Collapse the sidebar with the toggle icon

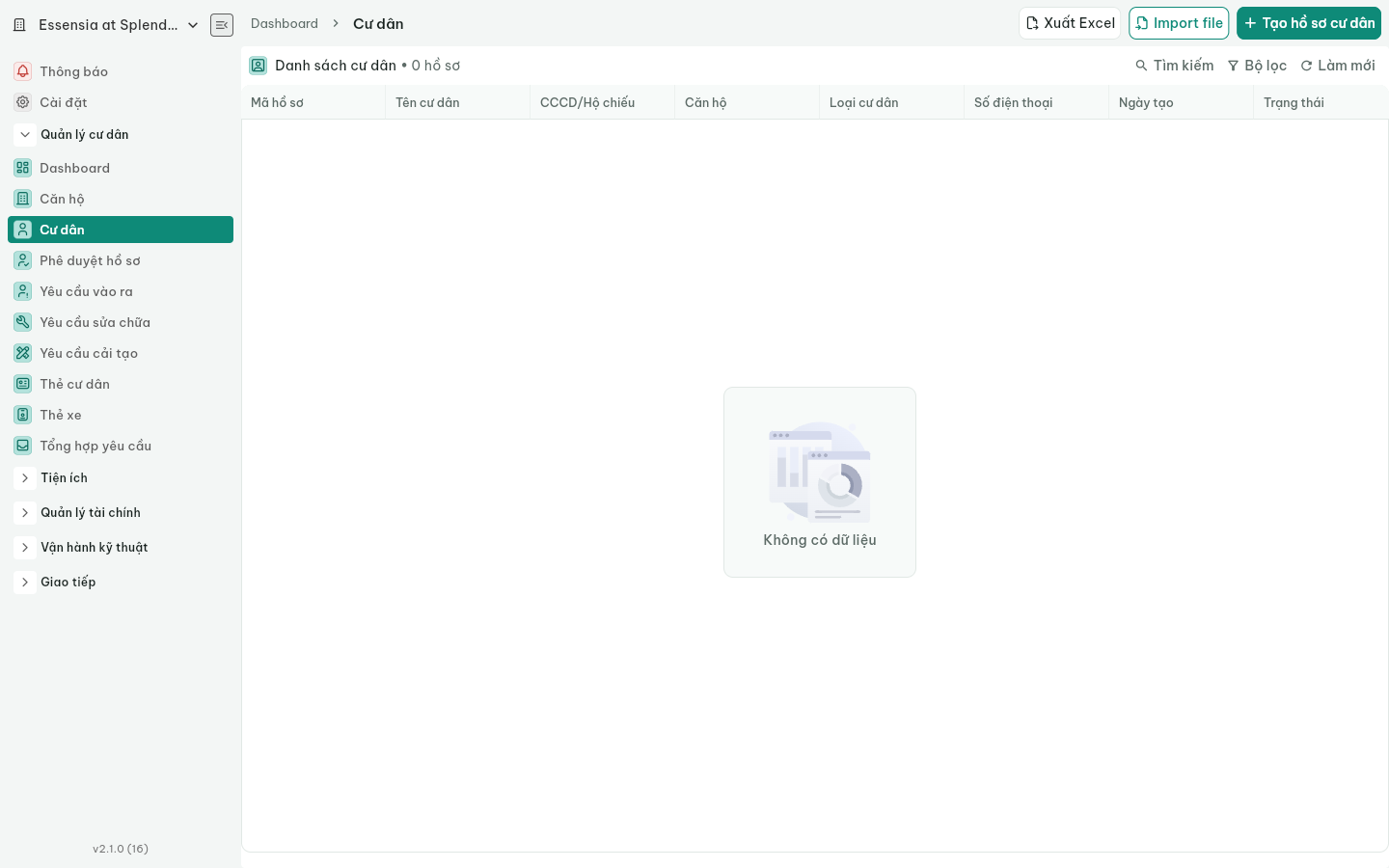tap(222, 25)
